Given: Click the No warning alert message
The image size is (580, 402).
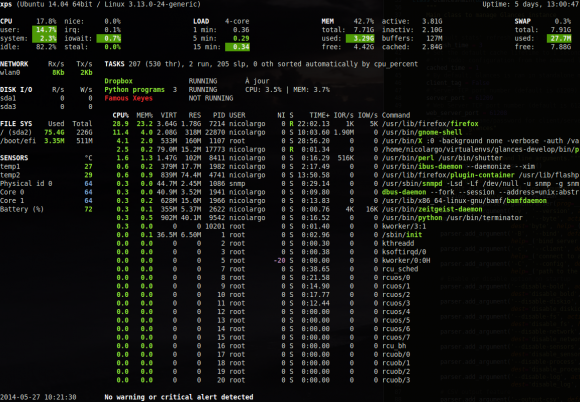Looking at the screenshot, I should tap(179, 397).
